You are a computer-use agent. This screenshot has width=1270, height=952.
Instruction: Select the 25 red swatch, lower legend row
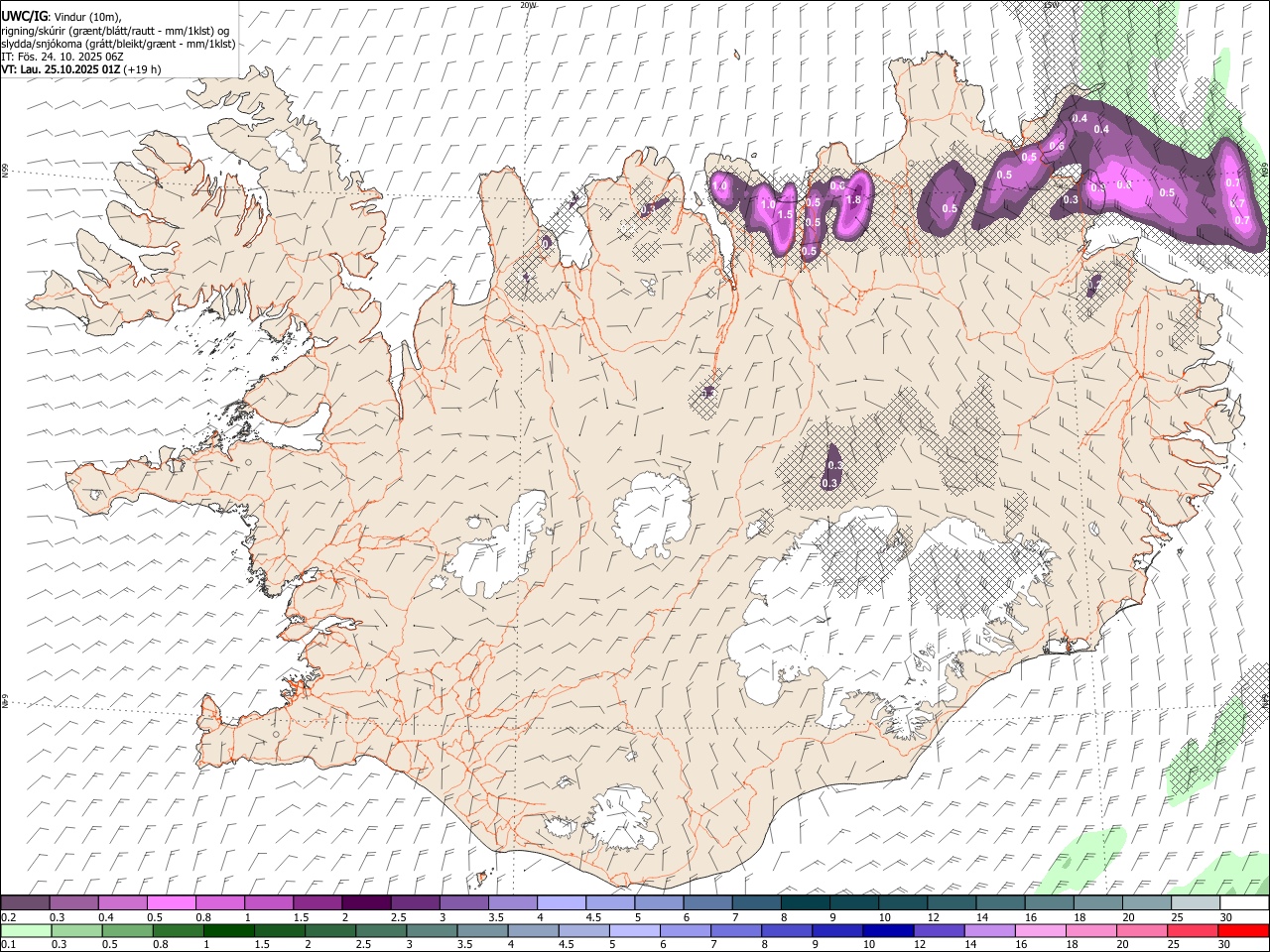1193,930
